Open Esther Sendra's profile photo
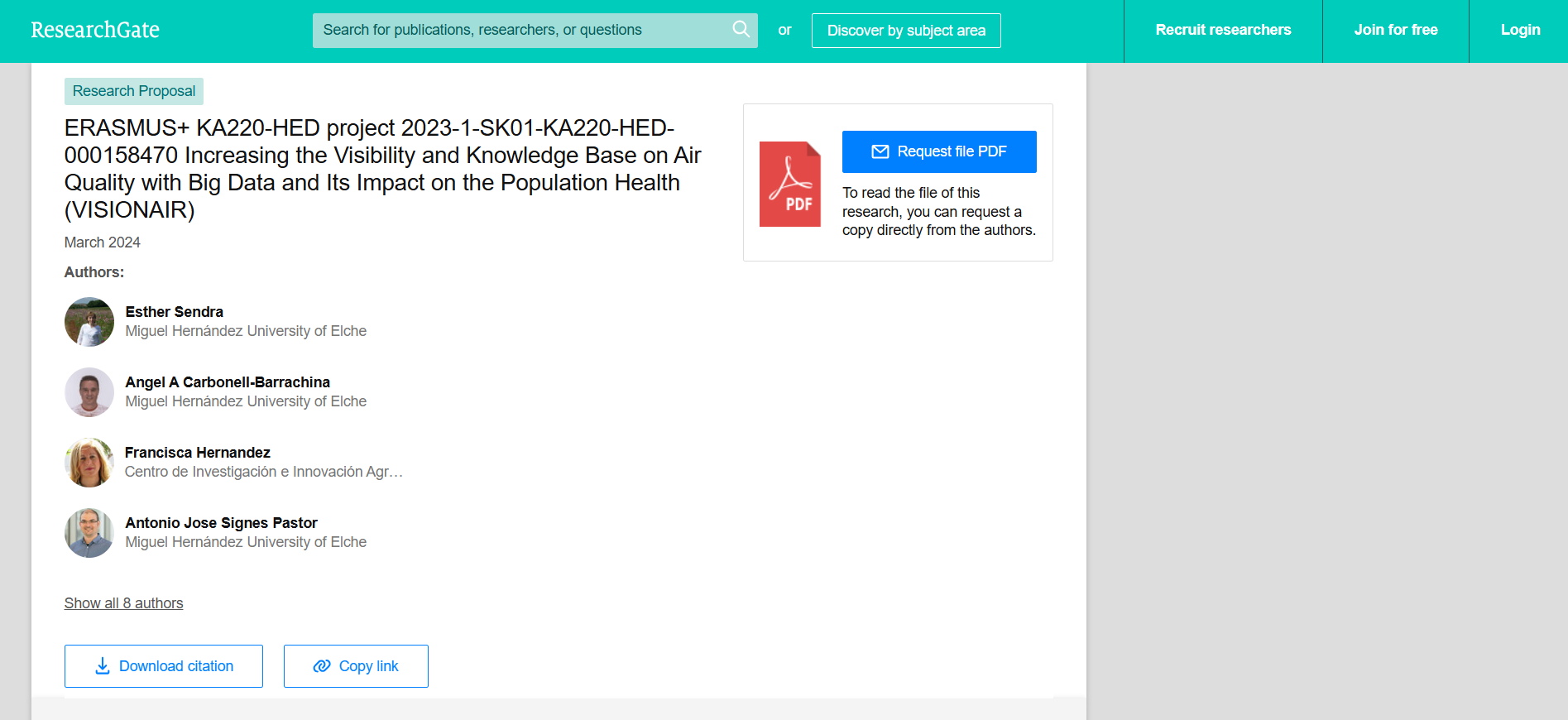This screenshot has height=720, width=1568. click(89, 322)
